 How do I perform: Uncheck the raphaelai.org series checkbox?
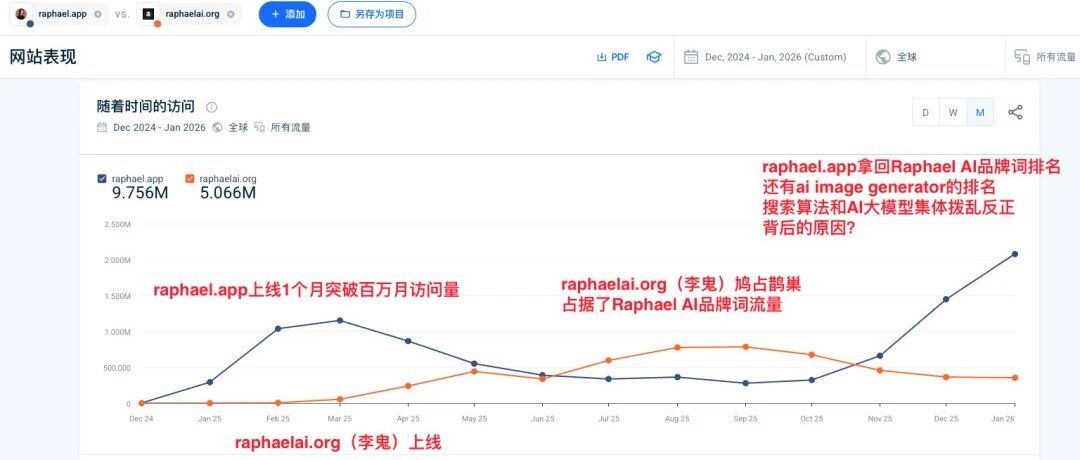pos(190,178)
